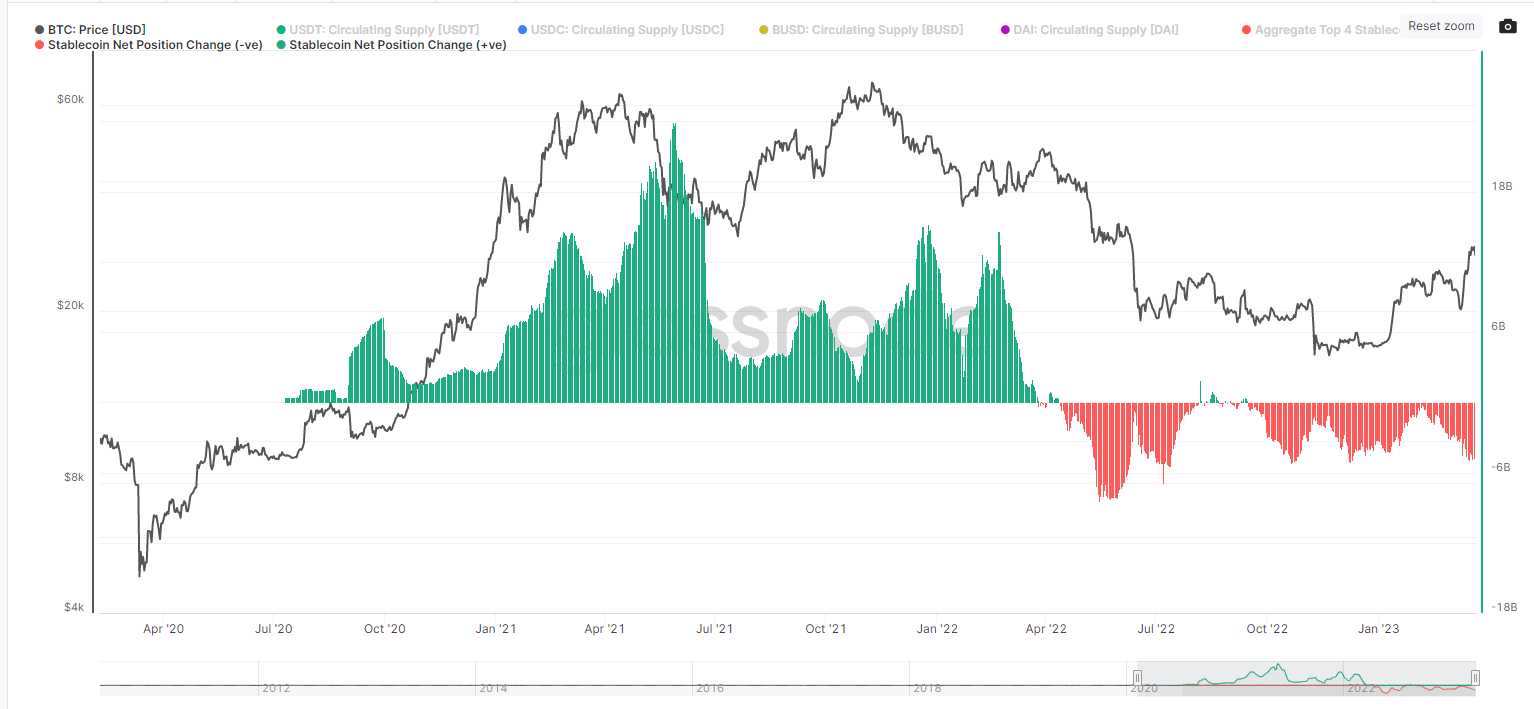Click the blue USDC legend dot

pyautogui.click(x=522, y=30)
